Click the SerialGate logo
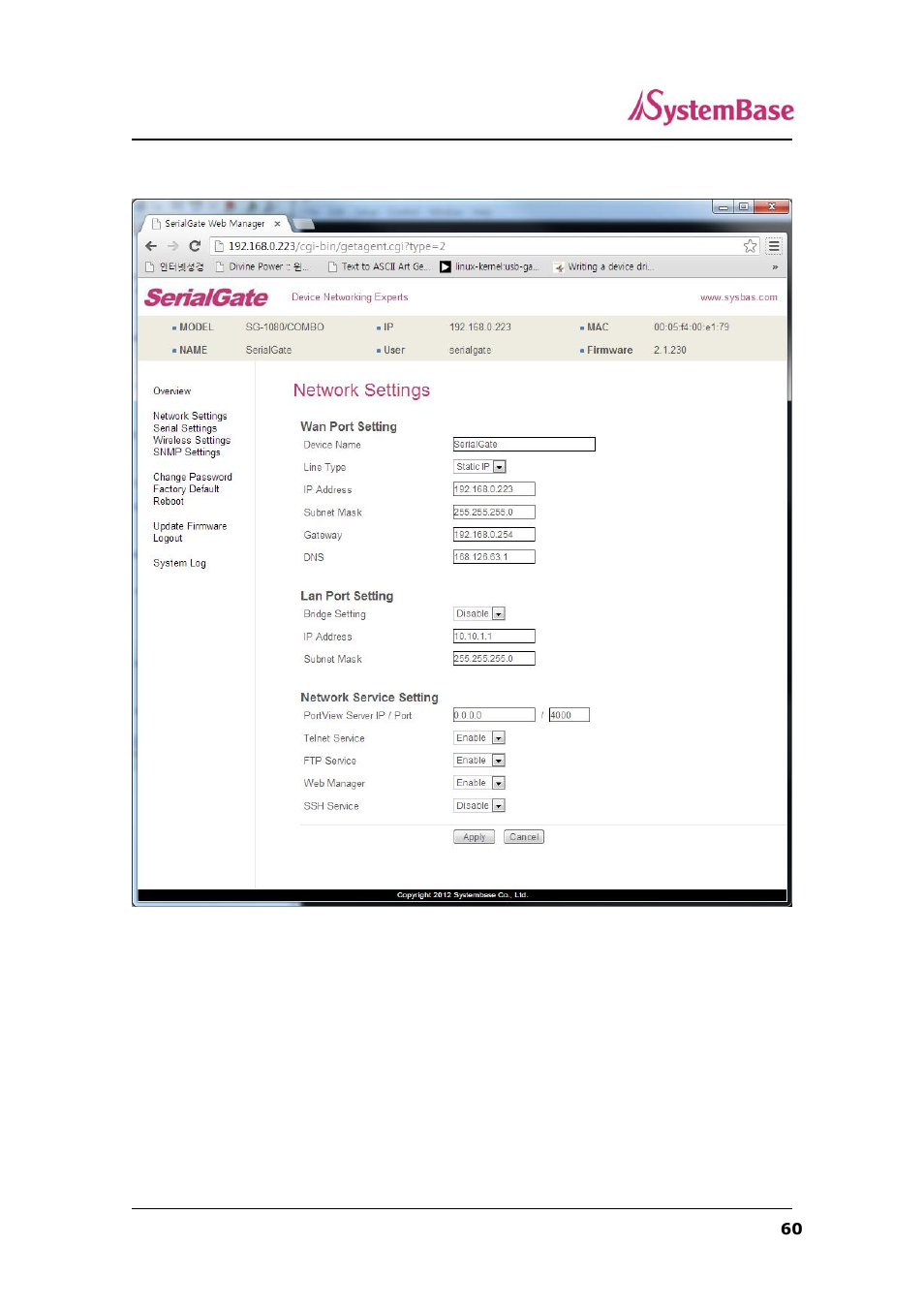This screenshot has width=924, height=1308. point(206,297)
